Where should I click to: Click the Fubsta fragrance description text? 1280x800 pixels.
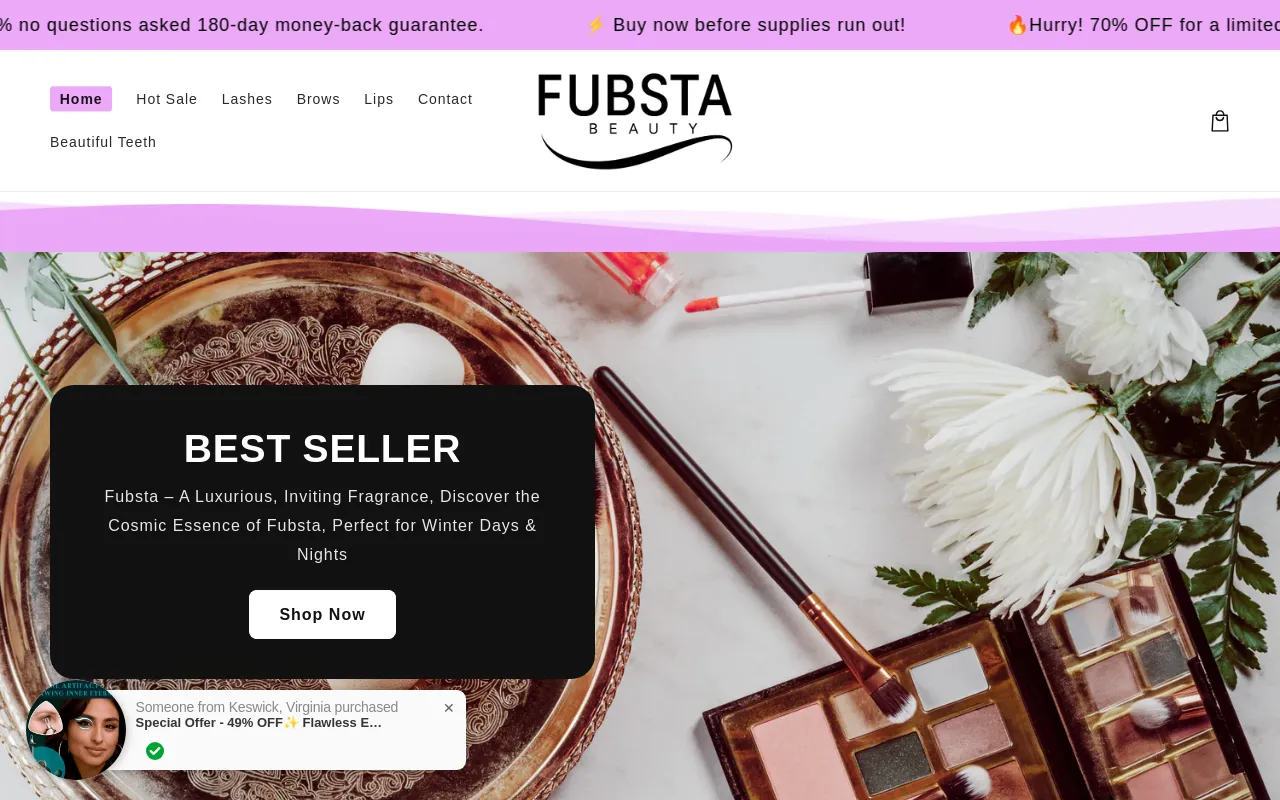pyautogui.click(x=322, y=526)
